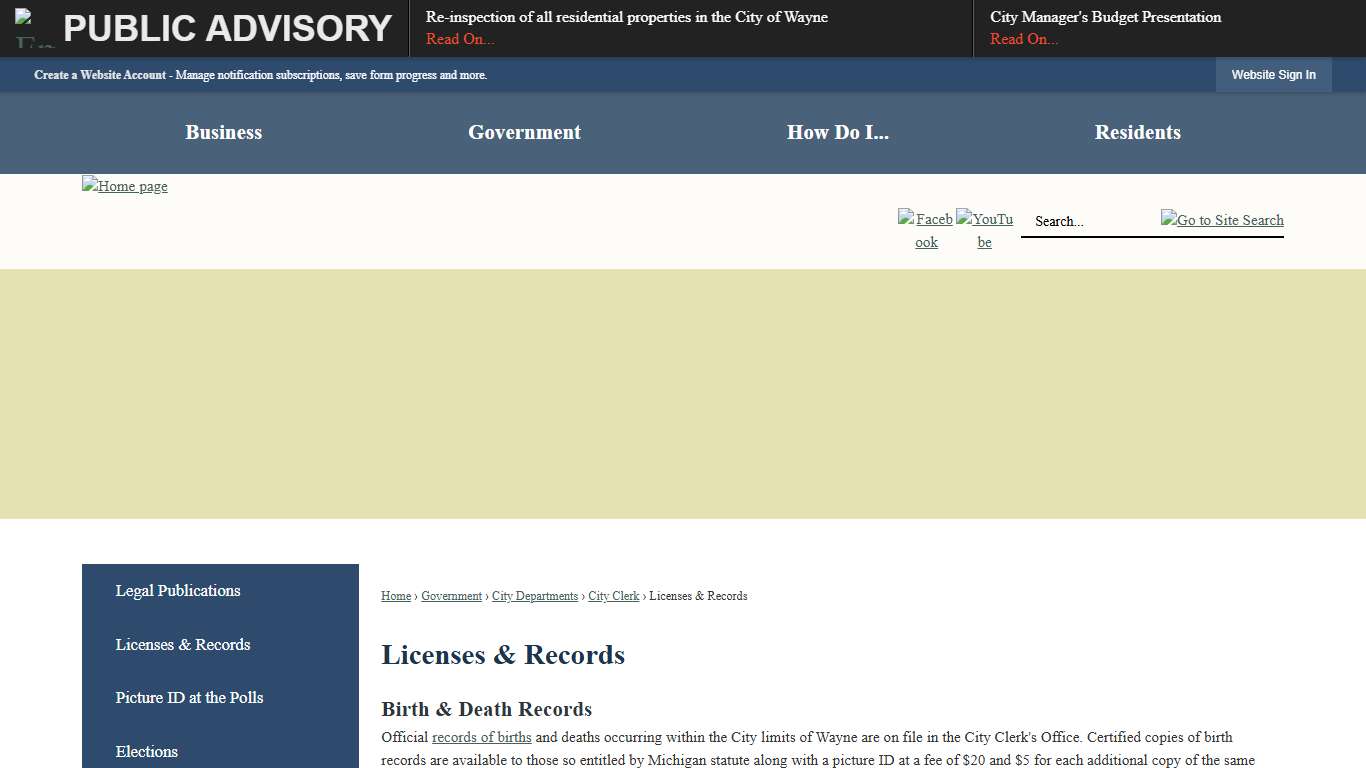Click the Facebook icon

[926, 230]
